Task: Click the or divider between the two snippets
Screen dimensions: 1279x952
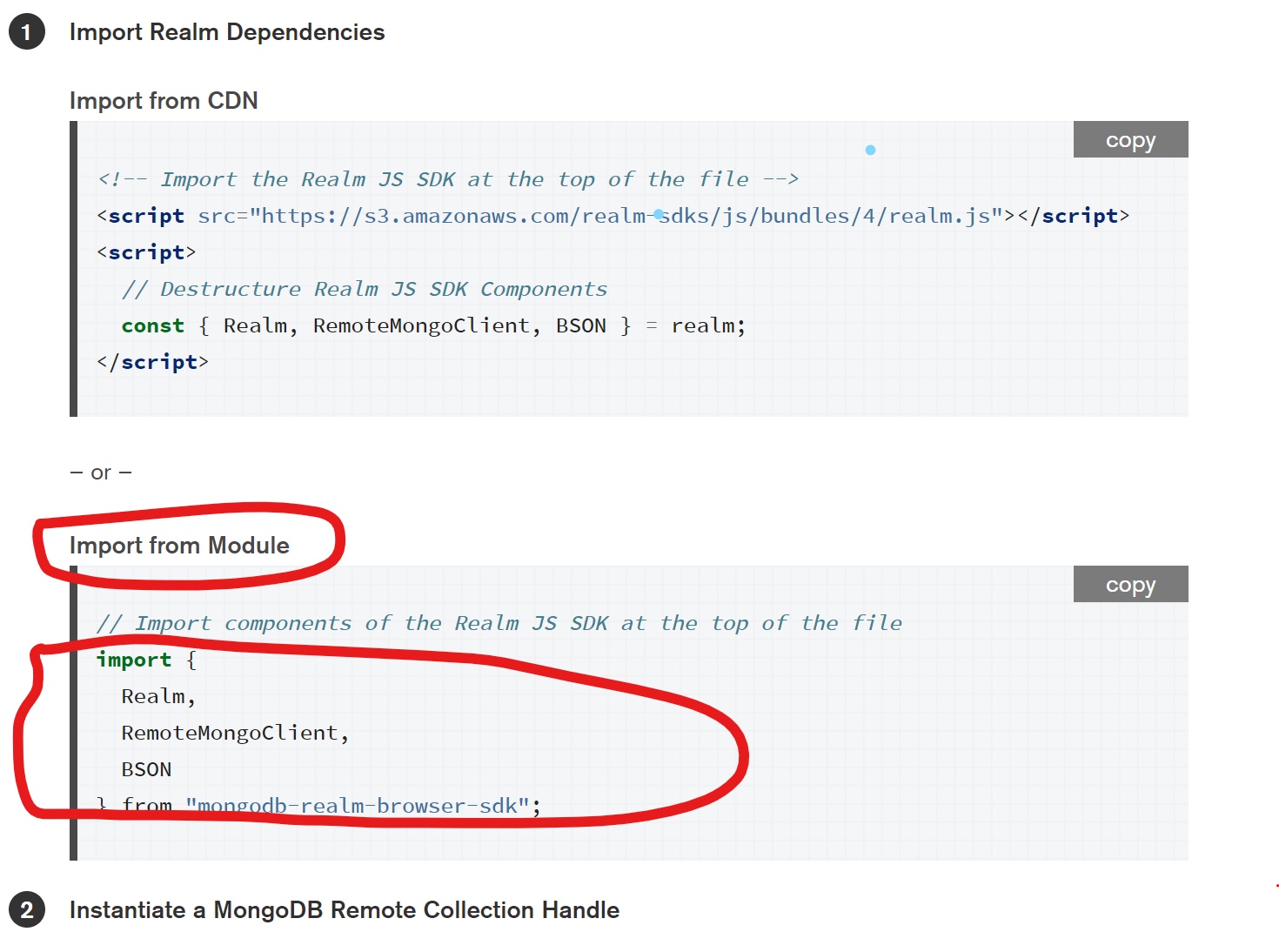Action: click(x=99, y=472)
